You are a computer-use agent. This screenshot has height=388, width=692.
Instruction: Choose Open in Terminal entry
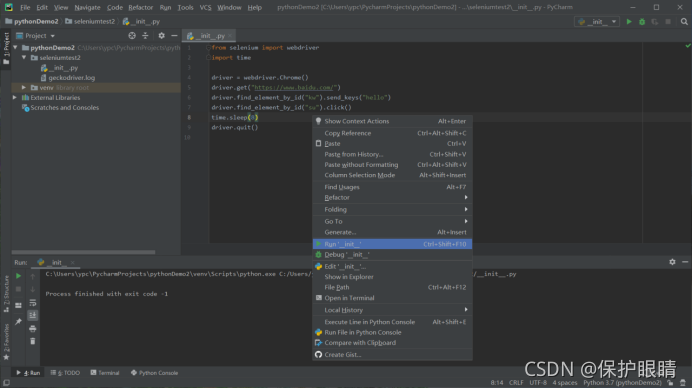[392, 298]
